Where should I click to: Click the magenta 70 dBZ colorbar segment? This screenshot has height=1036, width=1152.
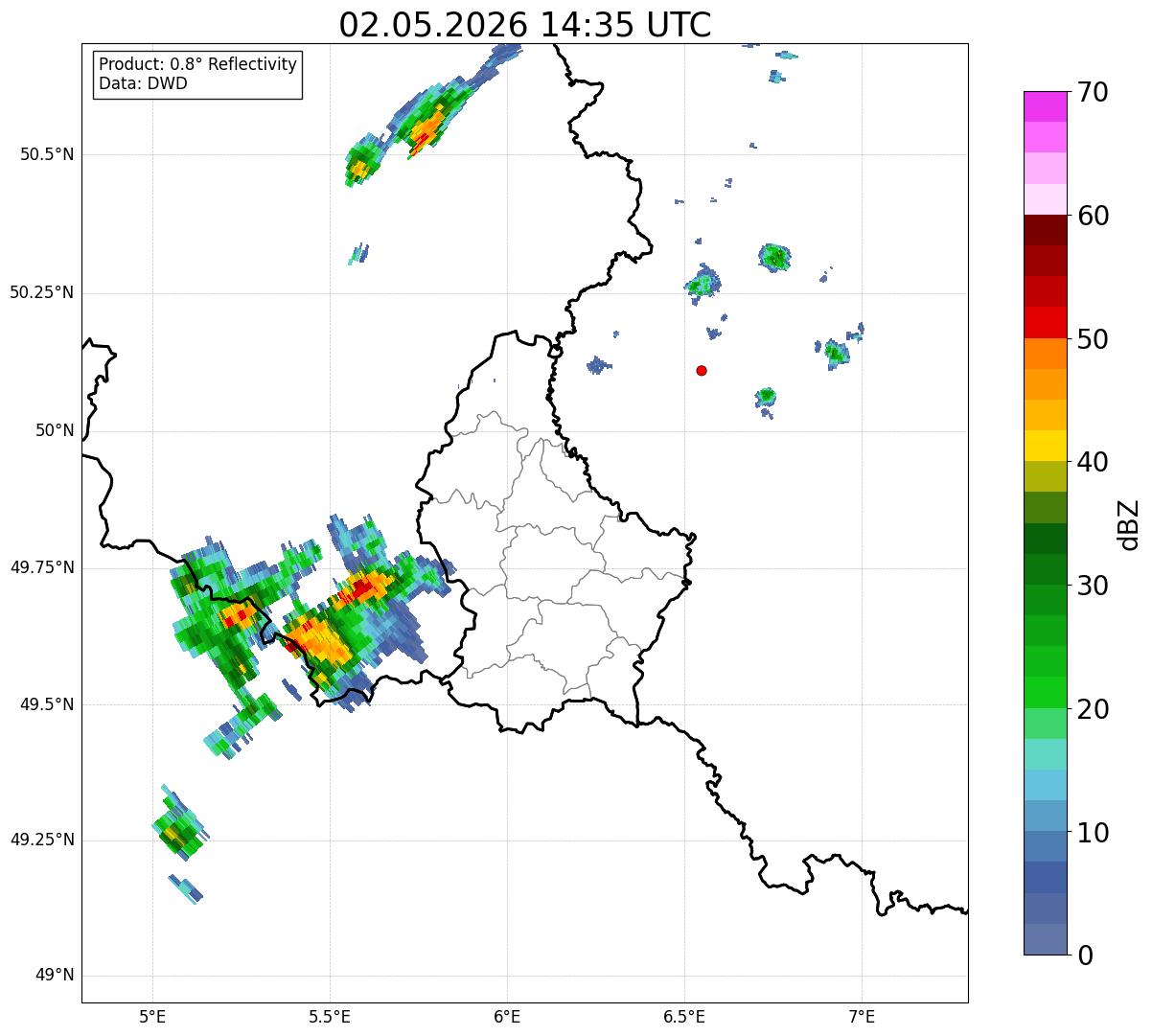(1045, 106)
